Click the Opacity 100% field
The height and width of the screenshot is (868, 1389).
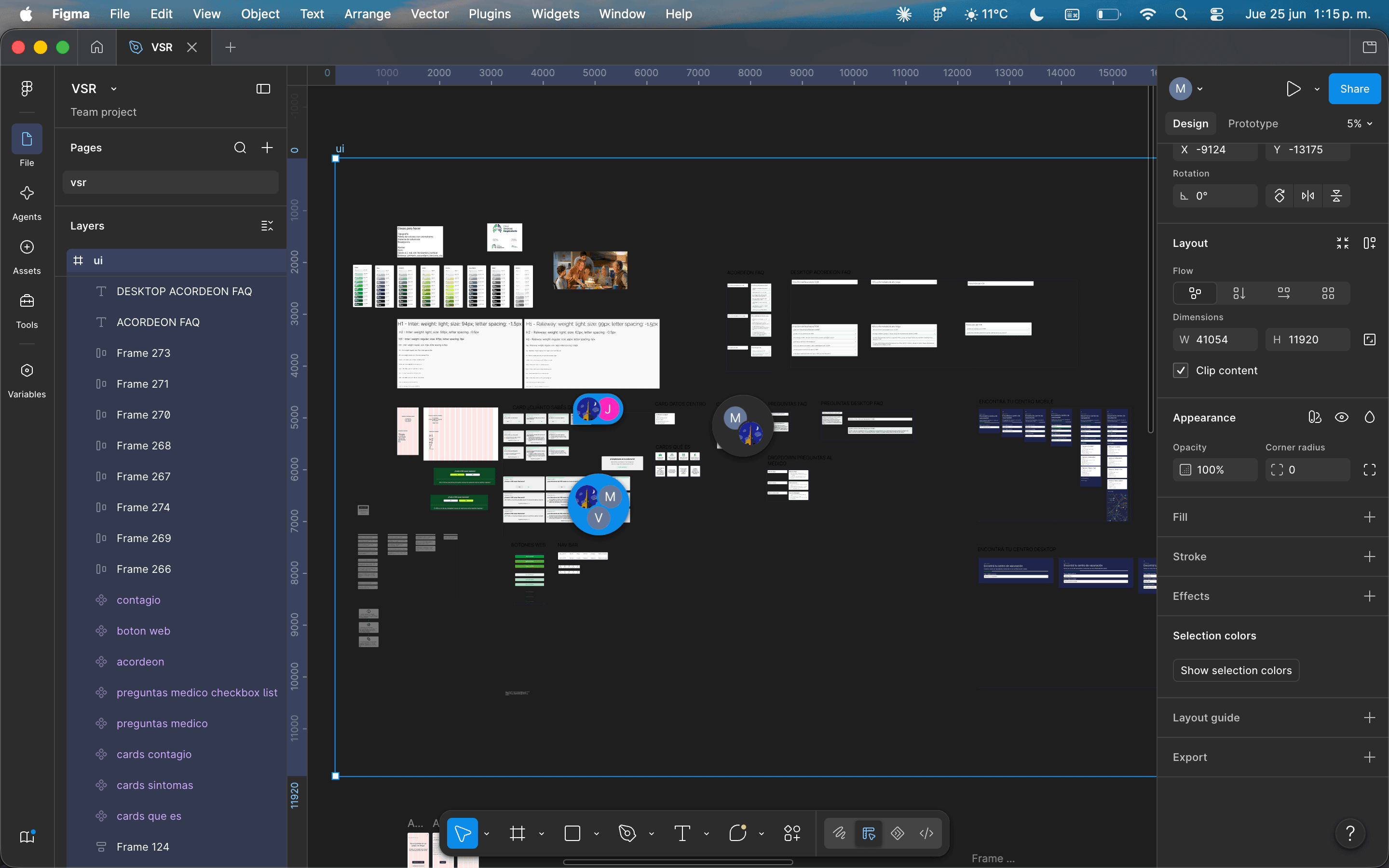pos(1214,470)
